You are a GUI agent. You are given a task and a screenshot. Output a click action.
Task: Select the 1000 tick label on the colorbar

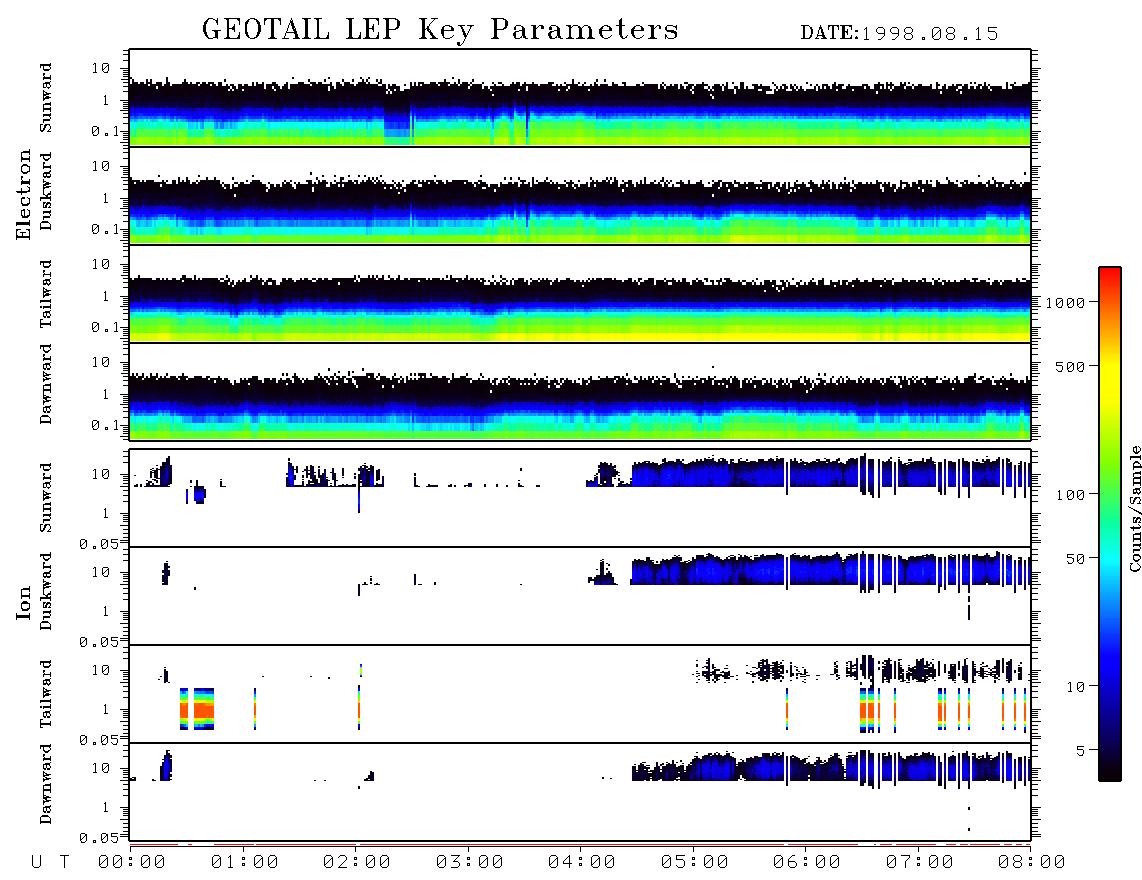pyautogui.click(x=1066, y=302)
